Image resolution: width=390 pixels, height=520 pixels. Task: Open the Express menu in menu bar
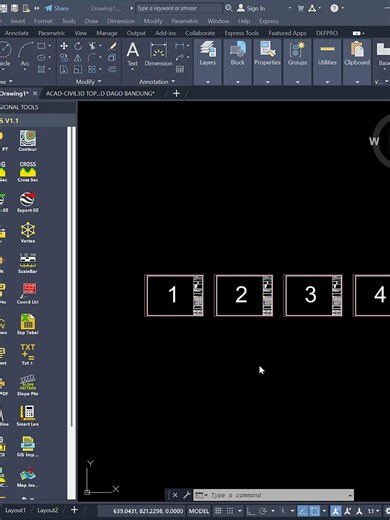269,21
